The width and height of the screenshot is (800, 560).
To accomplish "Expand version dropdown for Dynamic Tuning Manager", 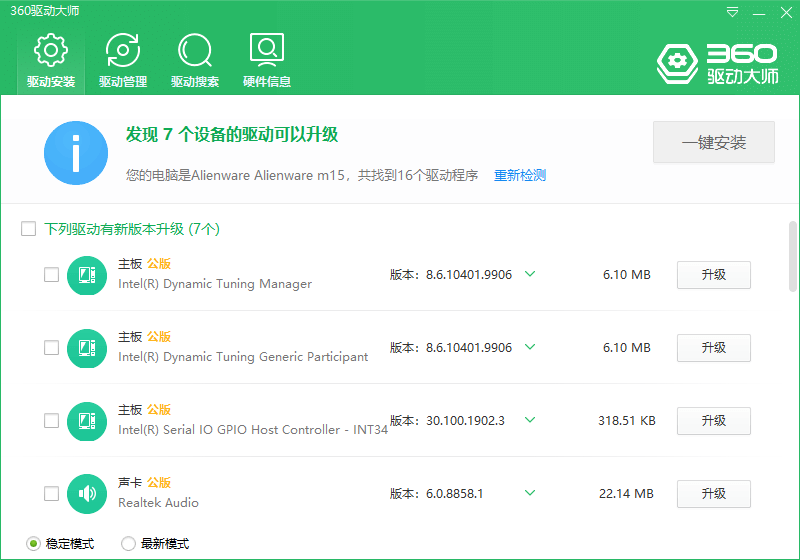I will 530,274.
